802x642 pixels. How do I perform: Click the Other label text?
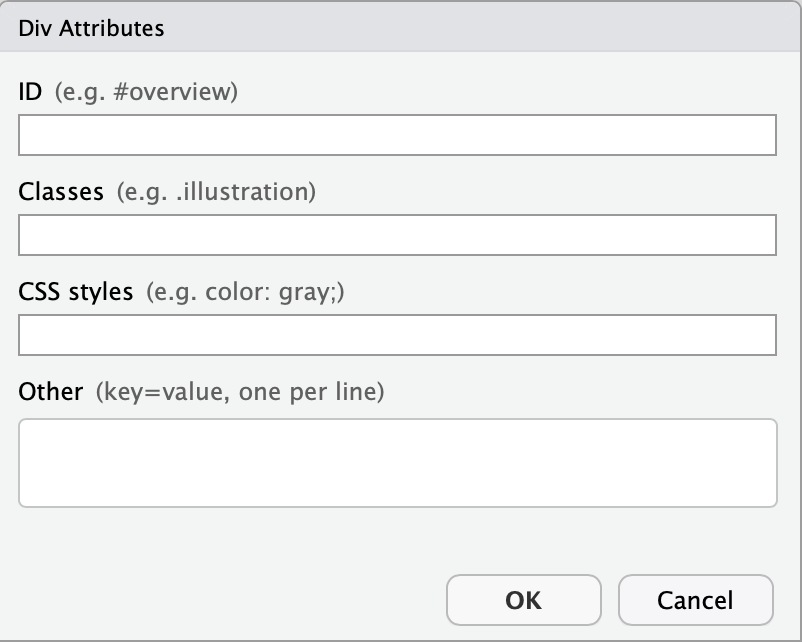click(51, 392)
